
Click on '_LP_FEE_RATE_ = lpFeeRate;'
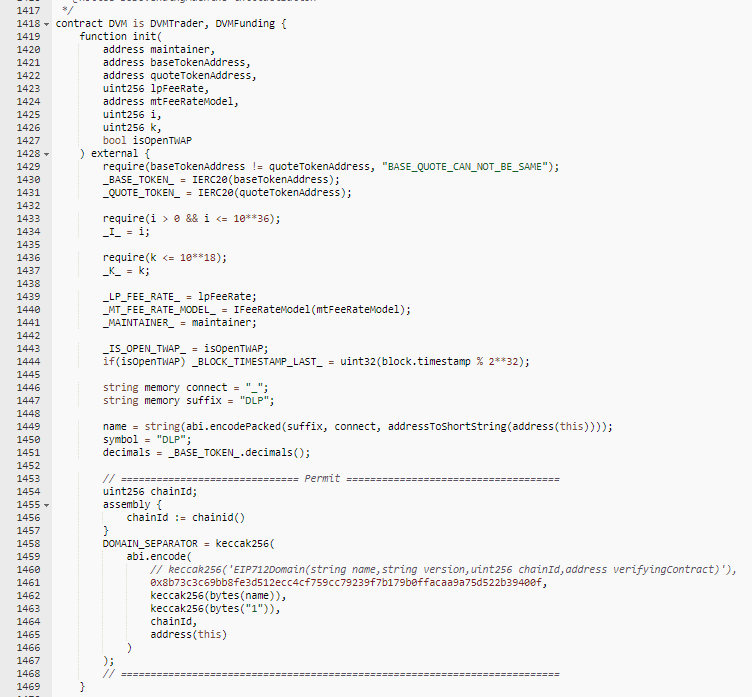(x=179, y=296)
